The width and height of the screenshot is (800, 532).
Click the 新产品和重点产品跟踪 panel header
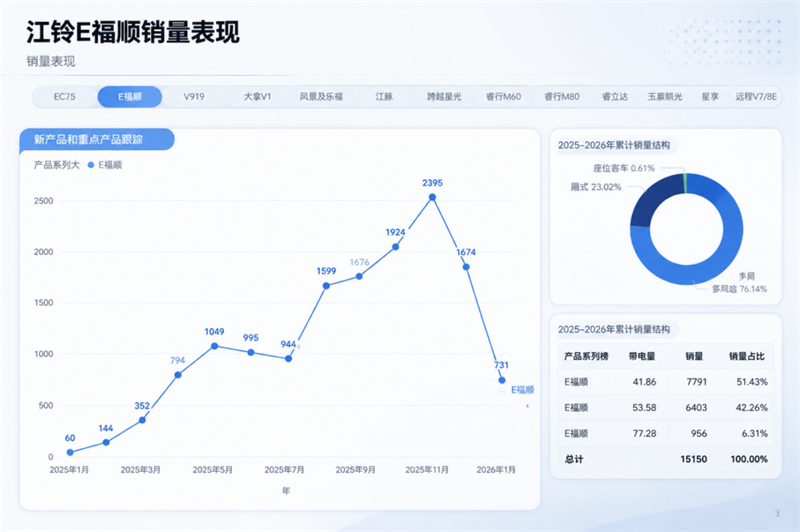97,140
